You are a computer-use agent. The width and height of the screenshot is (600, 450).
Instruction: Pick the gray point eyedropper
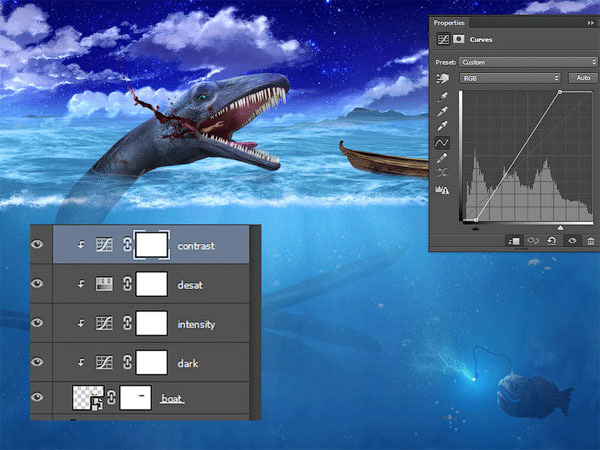coord(442,112)
